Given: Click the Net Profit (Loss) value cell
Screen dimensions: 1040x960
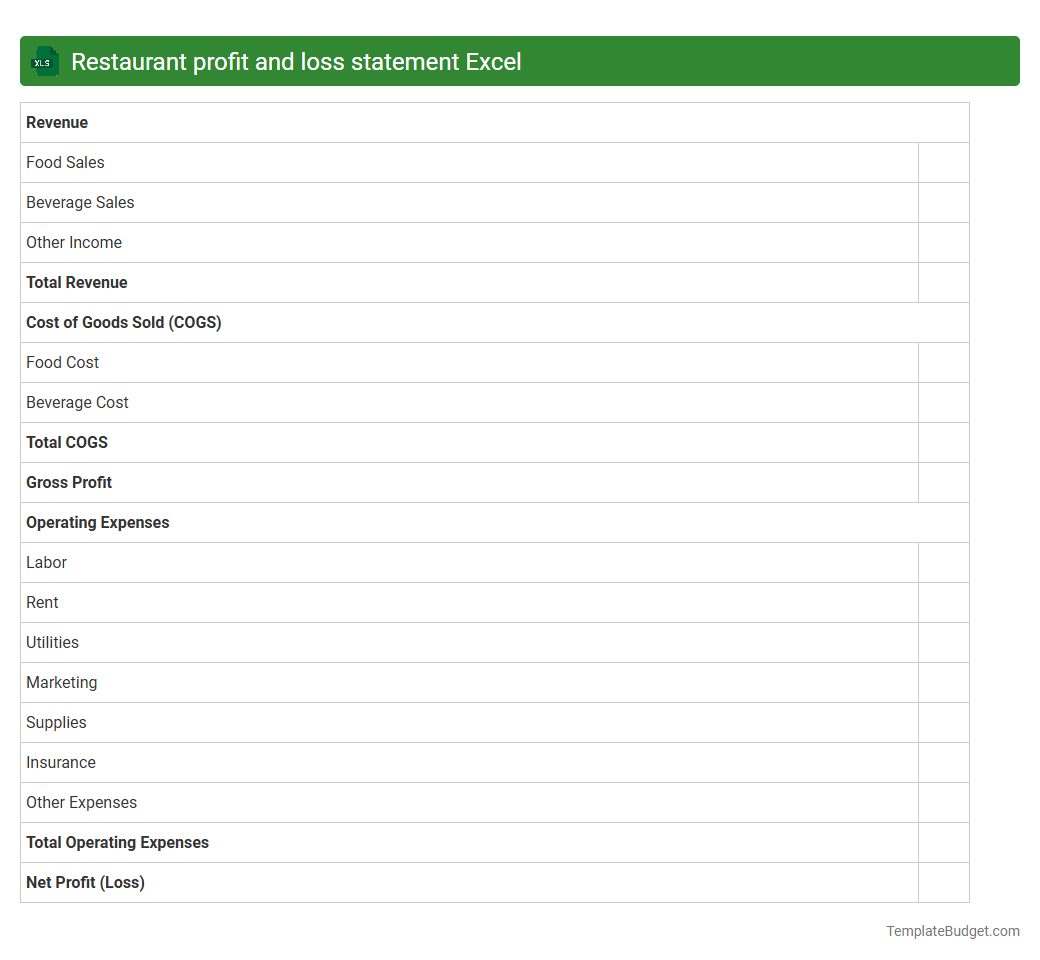Looking at the screenshot, I should point(943,882).
